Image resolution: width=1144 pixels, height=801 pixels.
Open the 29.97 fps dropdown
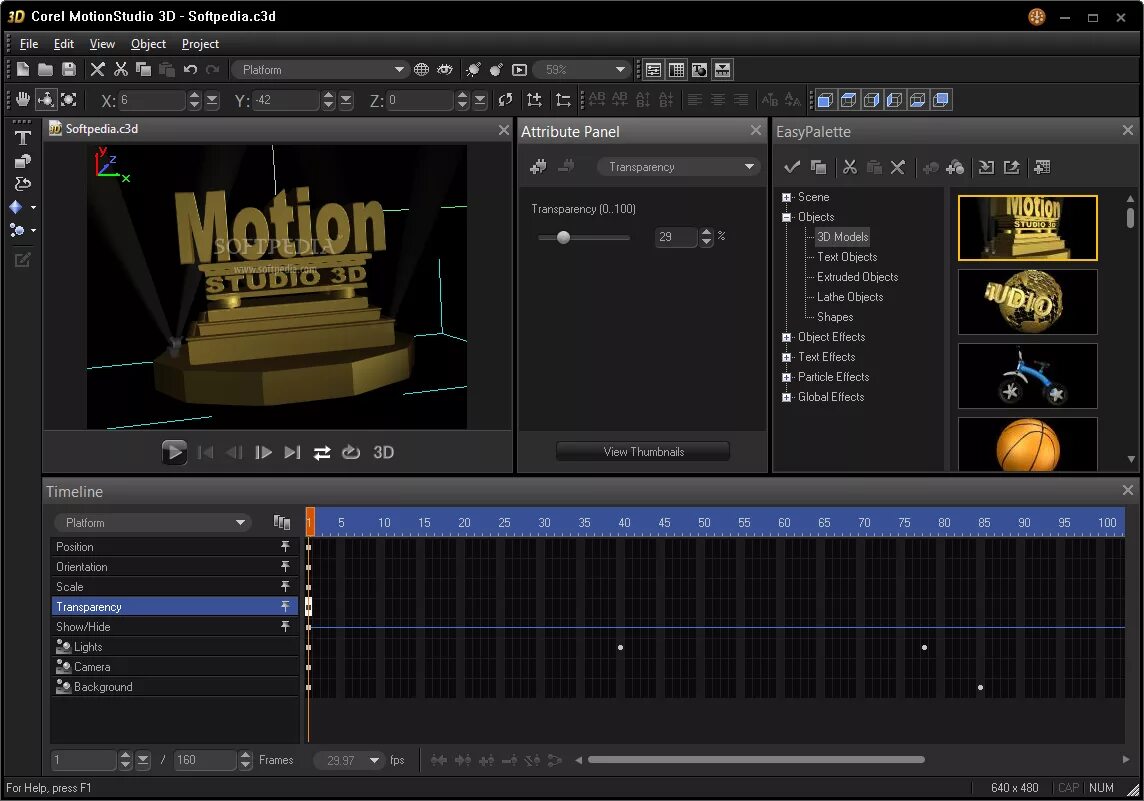coord(348,760)
